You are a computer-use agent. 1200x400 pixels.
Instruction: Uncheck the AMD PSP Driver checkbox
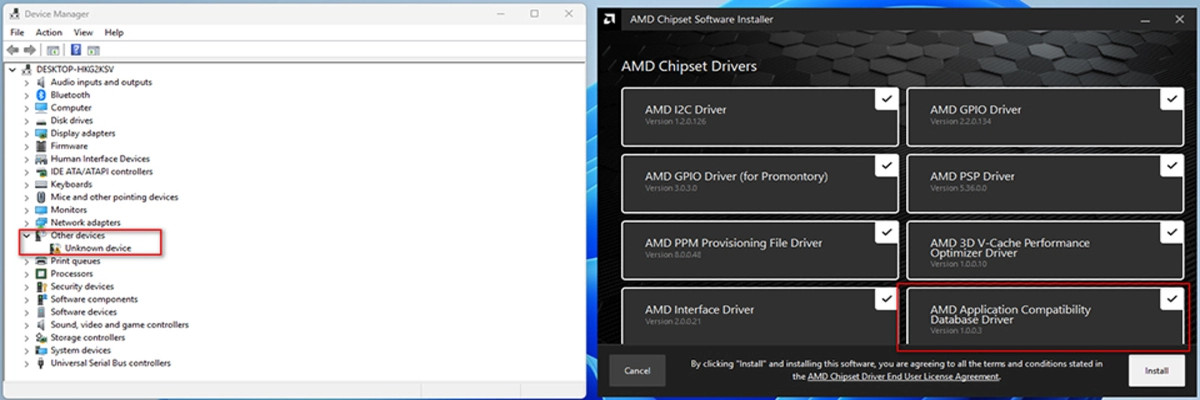[x=1172, y=165]
